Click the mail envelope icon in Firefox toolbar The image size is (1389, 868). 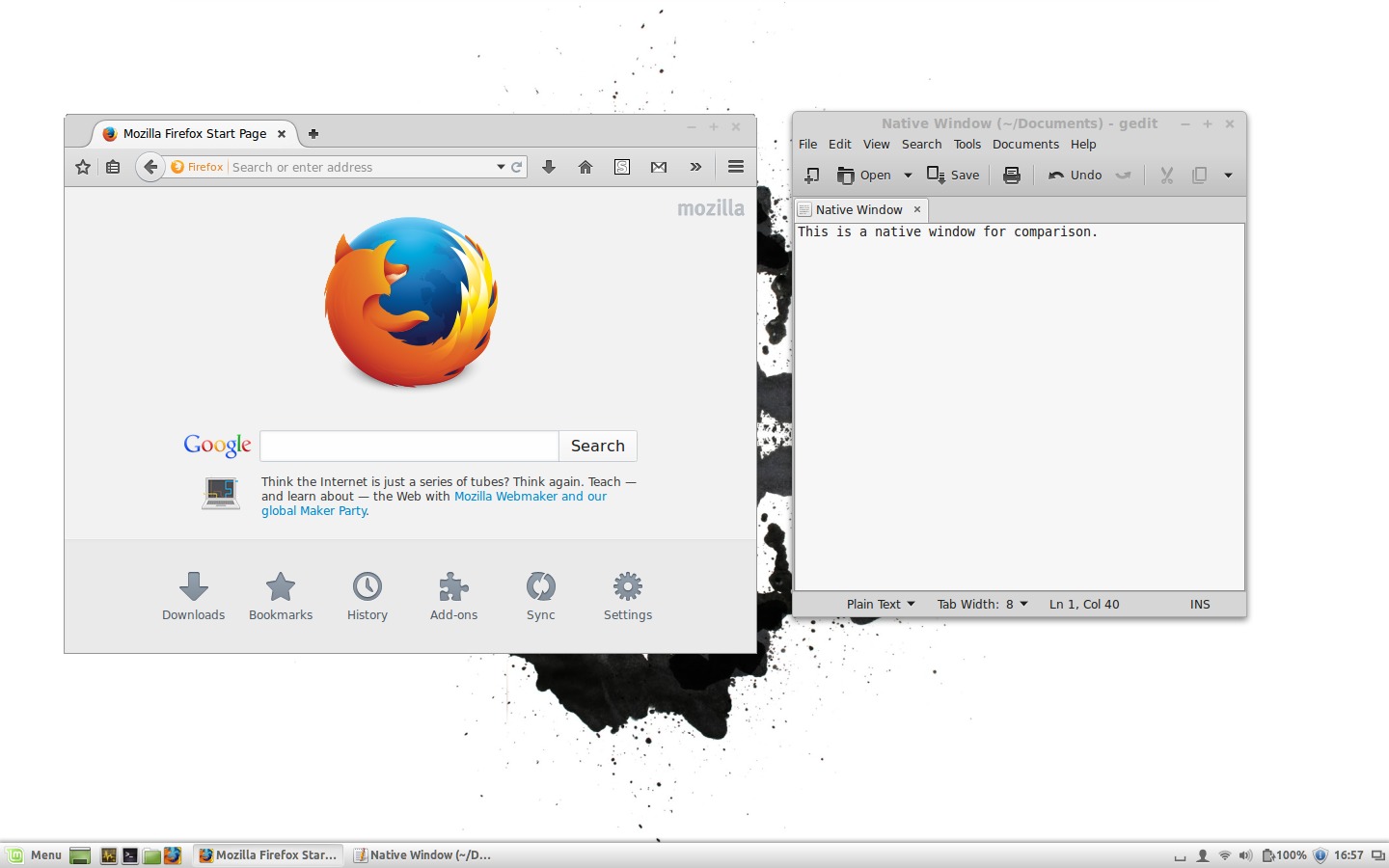click(659, 167)
